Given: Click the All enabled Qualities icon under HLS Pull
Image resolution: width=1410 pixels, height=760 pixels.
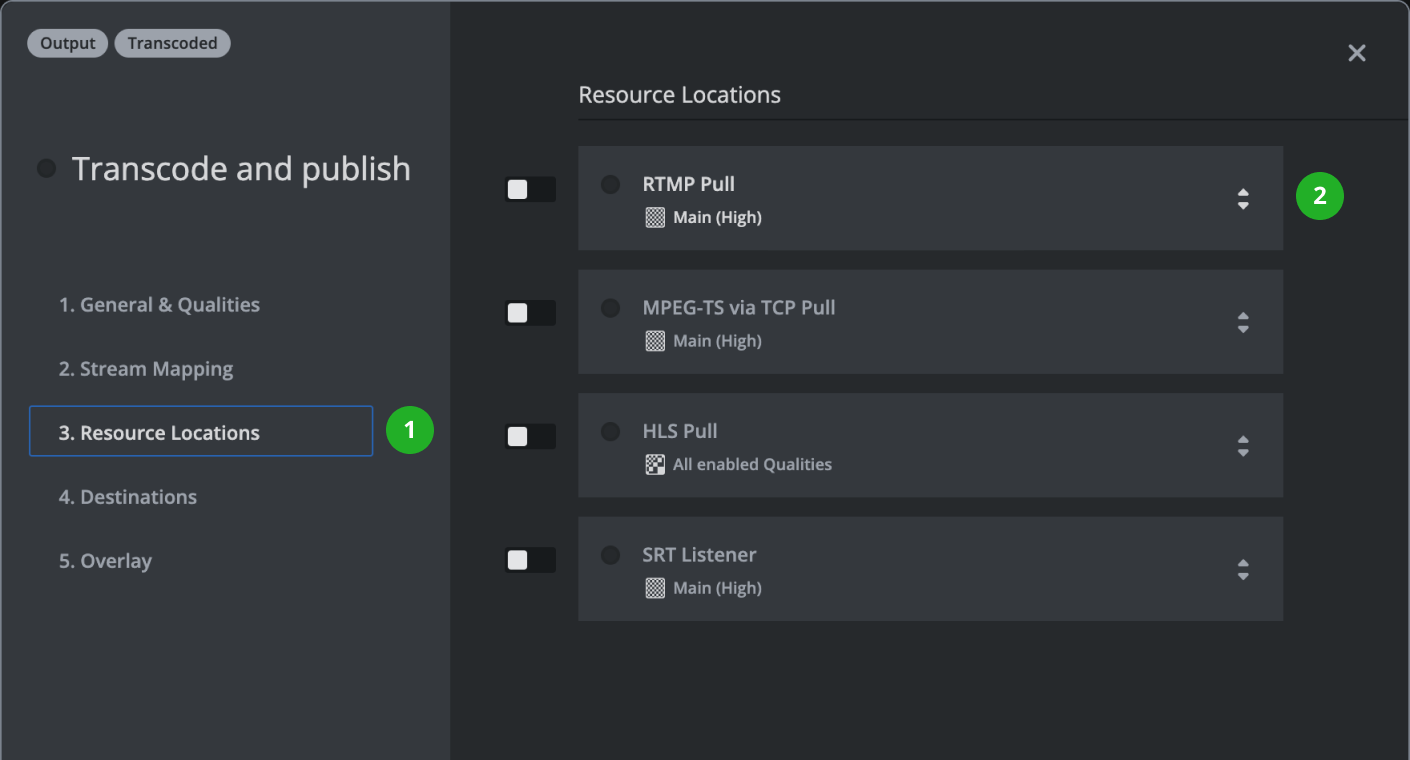Looking at the screenshot, I should point(655,464).
